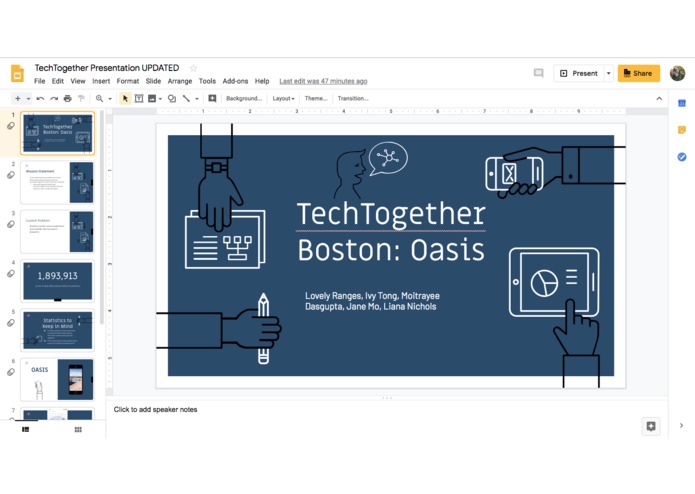Open the zoom level dropdown
Image resolution: width=695 pixels, height=494 pixels.
110,98
